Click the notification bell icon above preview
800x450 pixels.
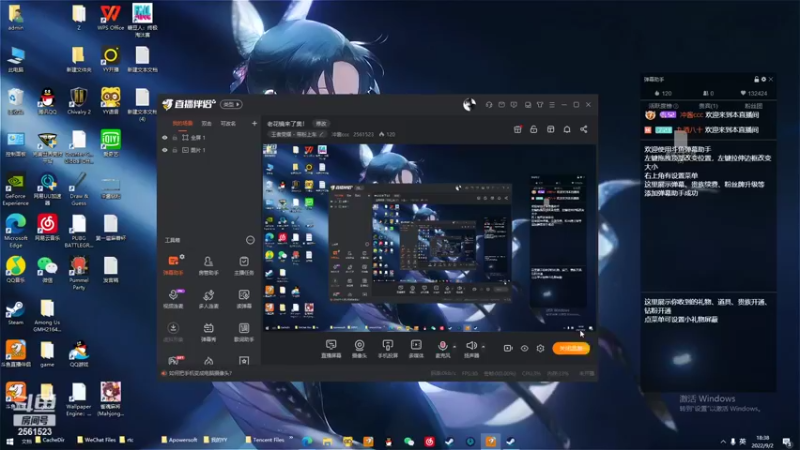tap(567, 130)
